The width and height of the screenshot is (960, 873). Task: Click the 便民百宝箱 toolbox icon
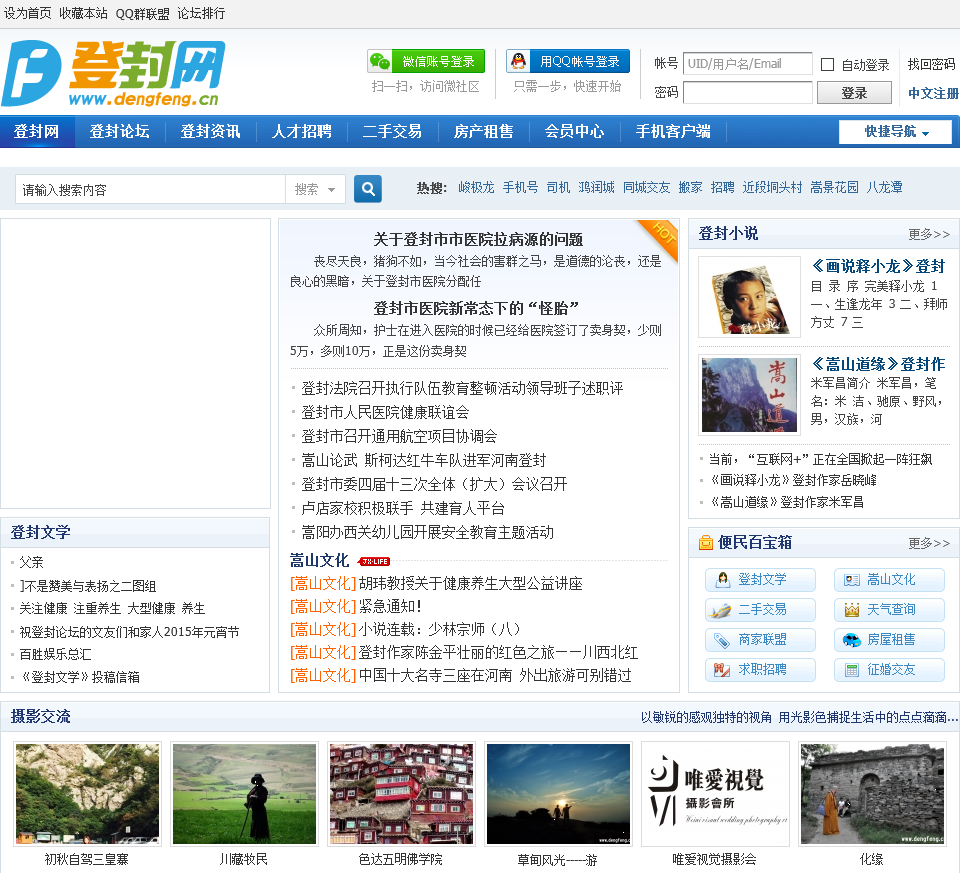pyautogui.click(x=706, y=542)
